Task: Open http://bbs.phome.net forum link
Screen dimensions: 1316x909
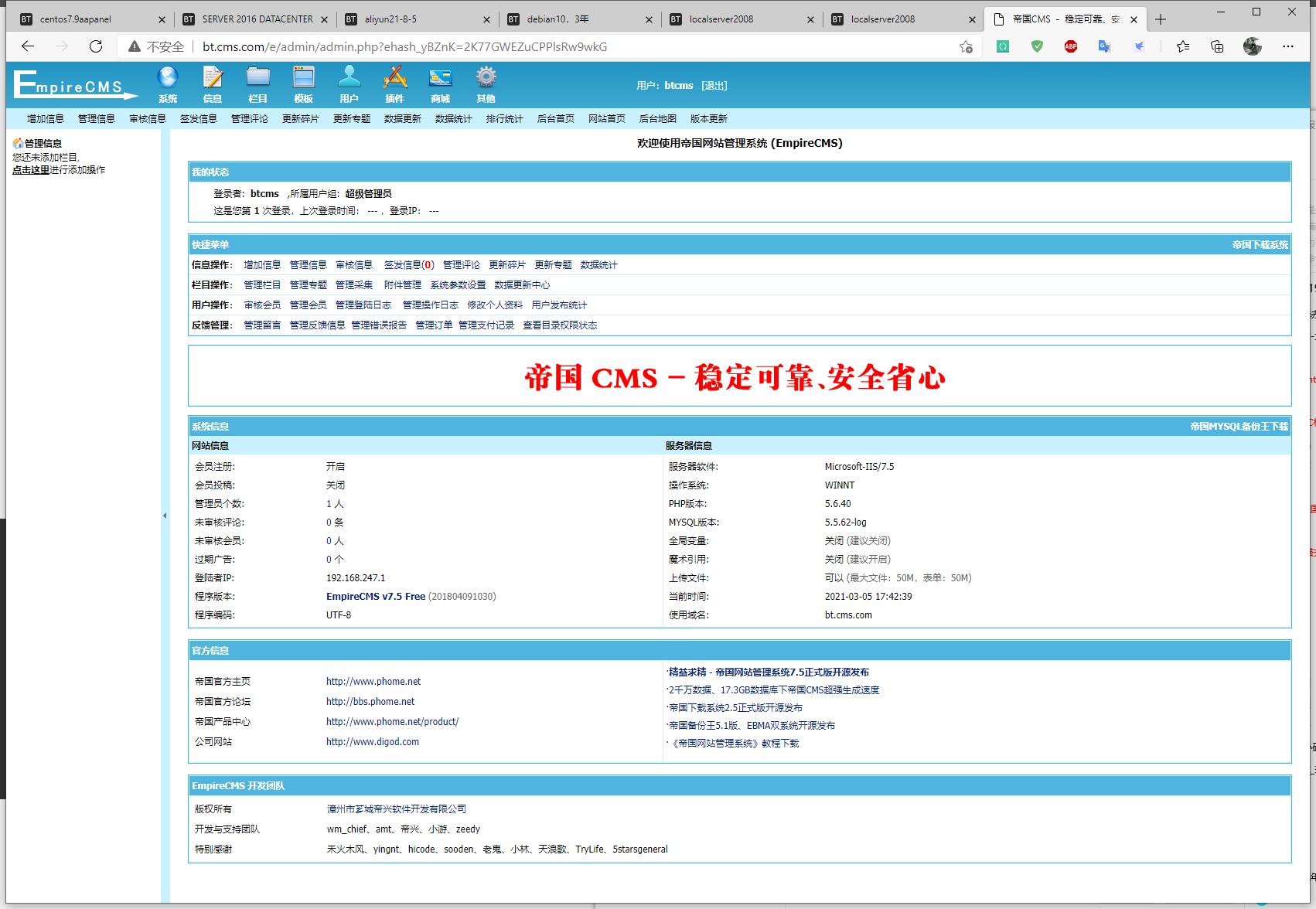Action: pyautogui.click(x=370, y=702)
